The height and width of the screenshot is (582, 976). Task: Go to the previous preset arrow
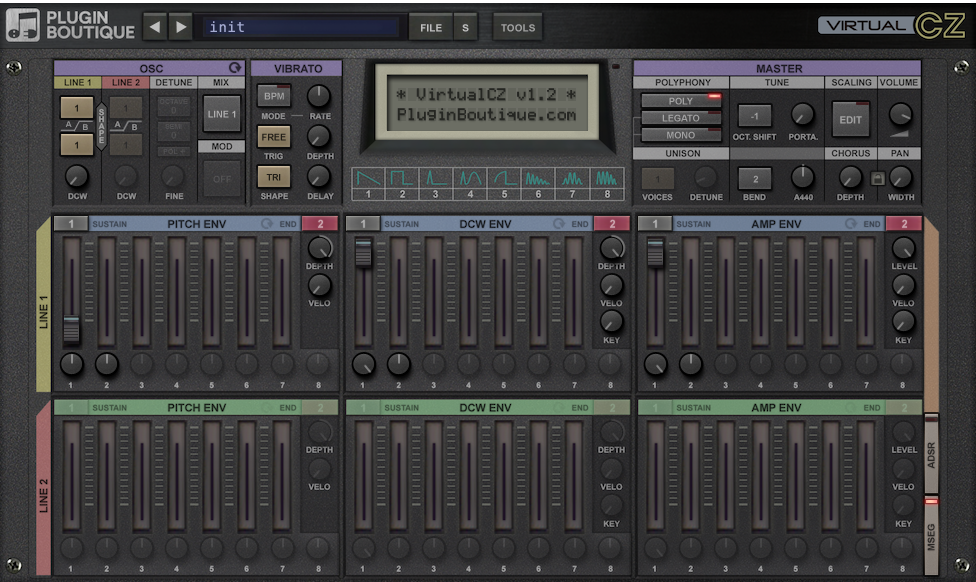pyautogui.click(x=155, y=27)
